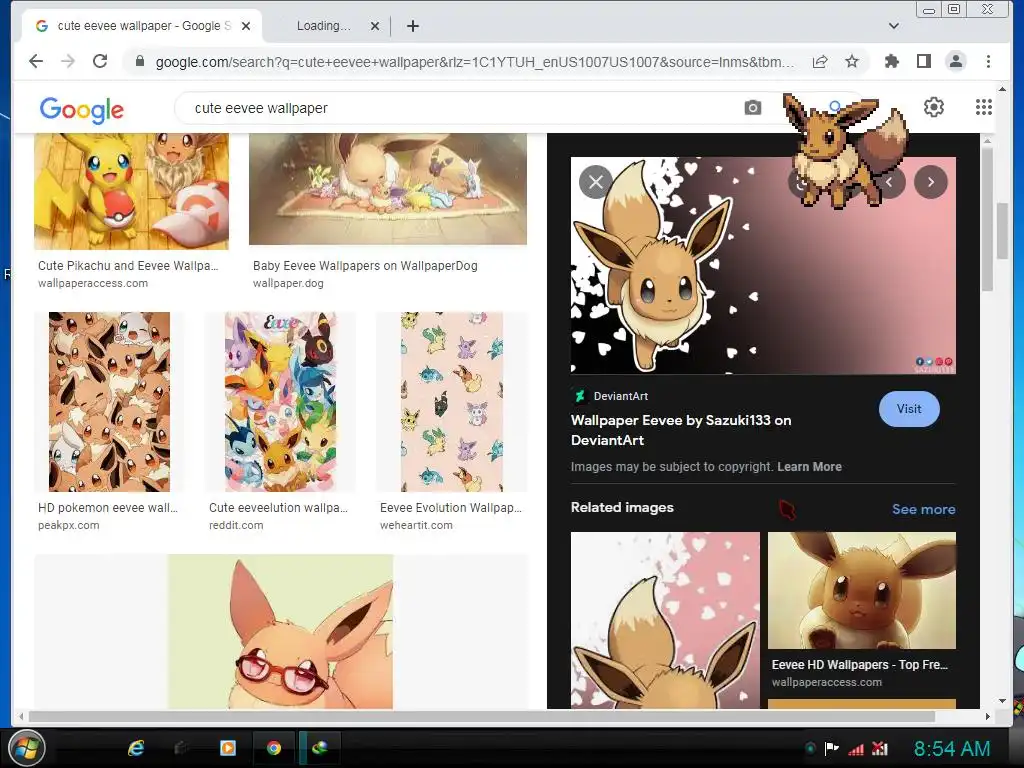Switch to the 'Loading...' tab

pyautogui.click(x=323, y=26)
